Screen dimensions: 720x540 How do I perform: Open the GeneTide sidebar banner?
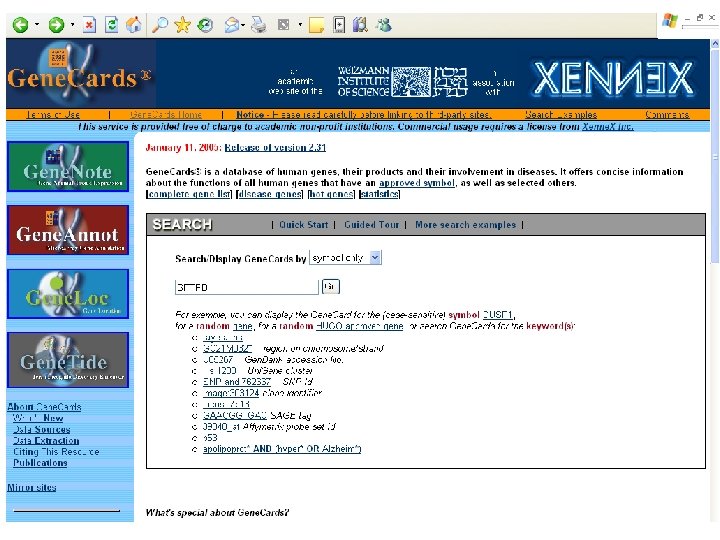pyautogui.click(x=68, y=360)
